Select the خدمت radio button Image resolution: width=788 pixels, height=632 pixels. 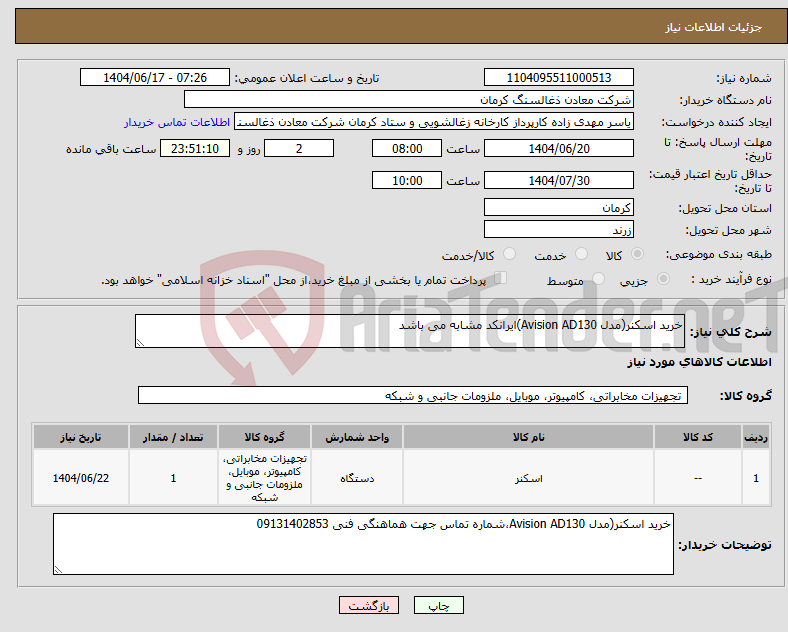click(581, 254)
